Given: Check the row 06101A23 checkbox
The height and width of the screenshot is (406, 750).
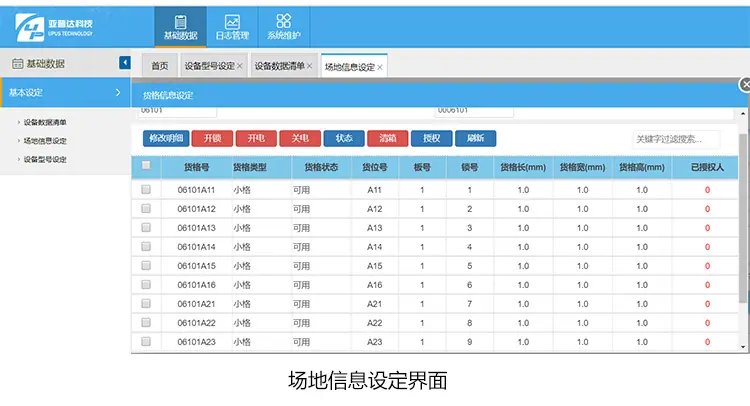Looking at the screenshot, I should [146, 341].
